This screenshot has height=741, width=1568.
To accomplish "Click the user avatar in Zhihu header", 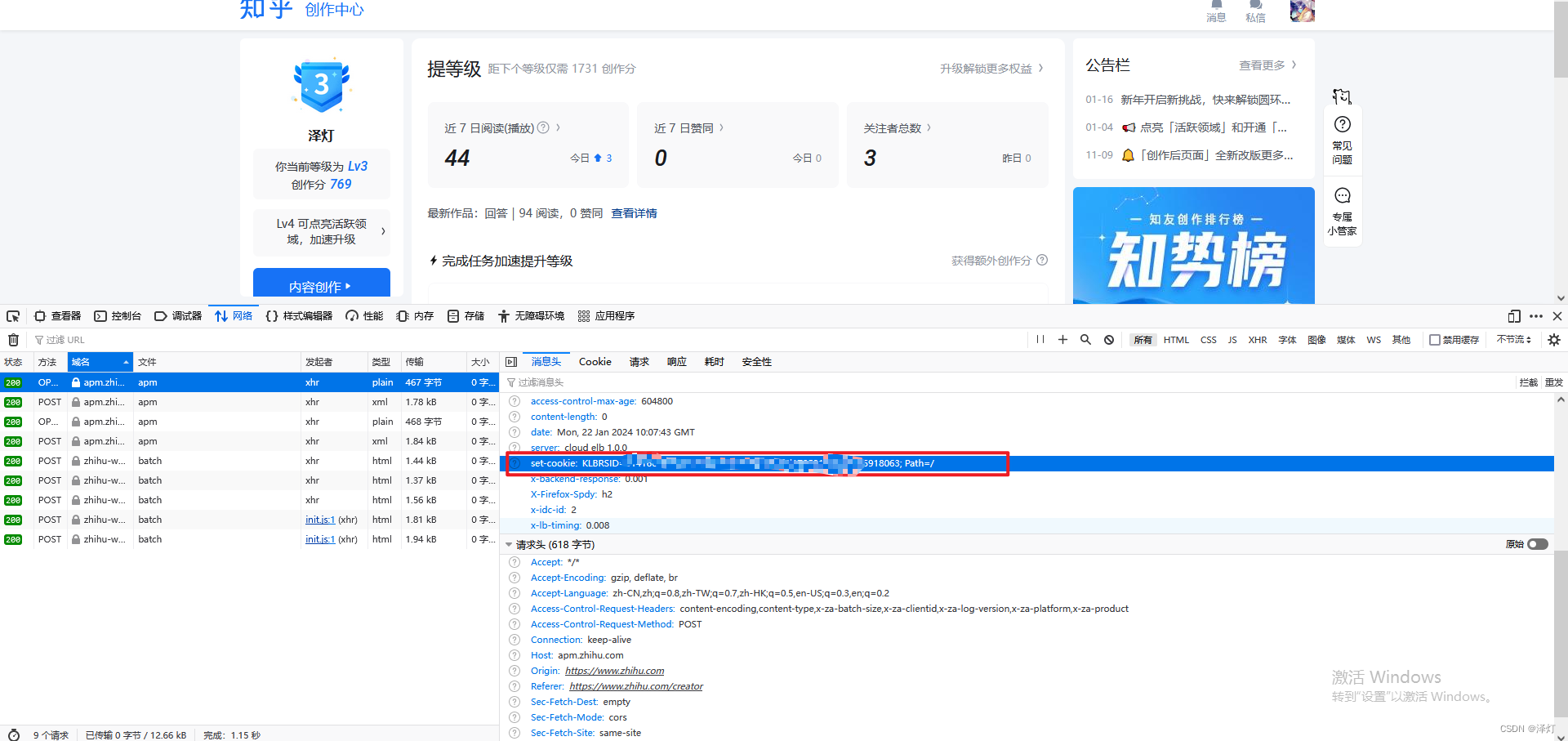I will point(1302,11).
